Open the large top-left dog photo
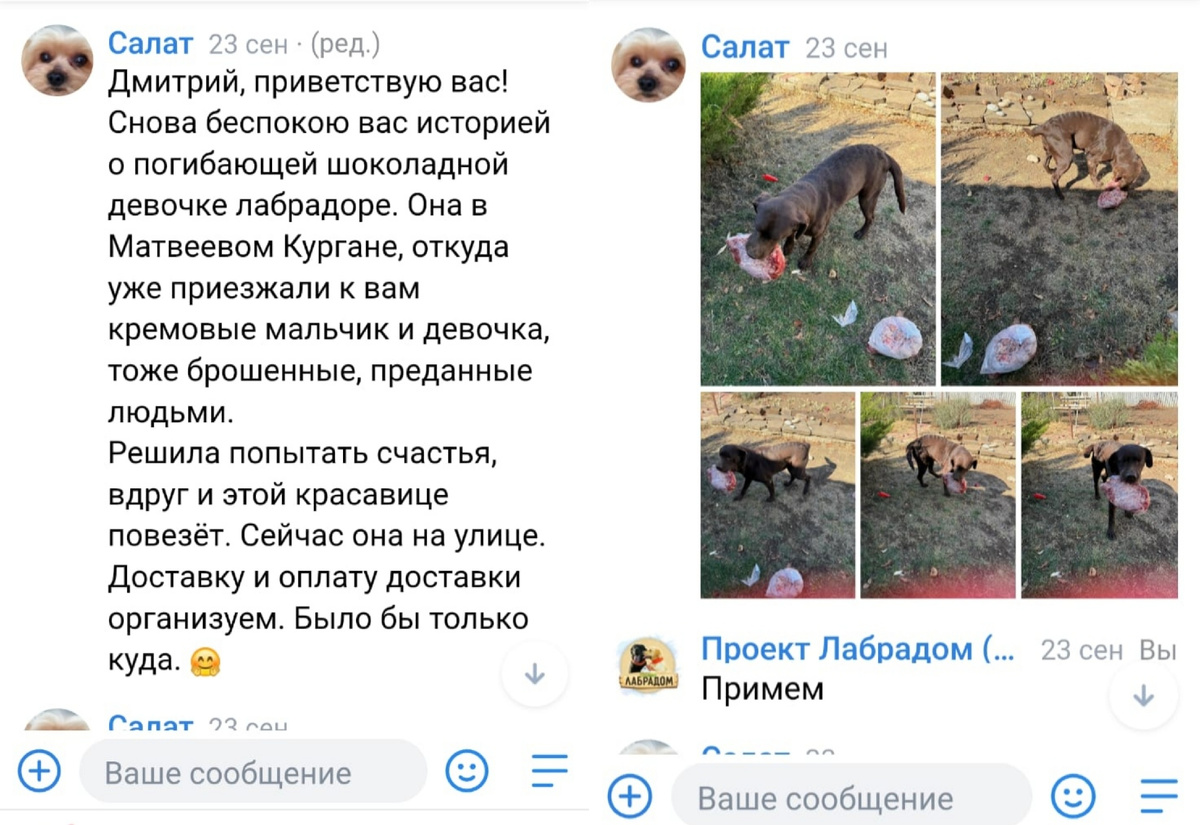This screenshot has height=825, width=1200. tap(818, 229)
